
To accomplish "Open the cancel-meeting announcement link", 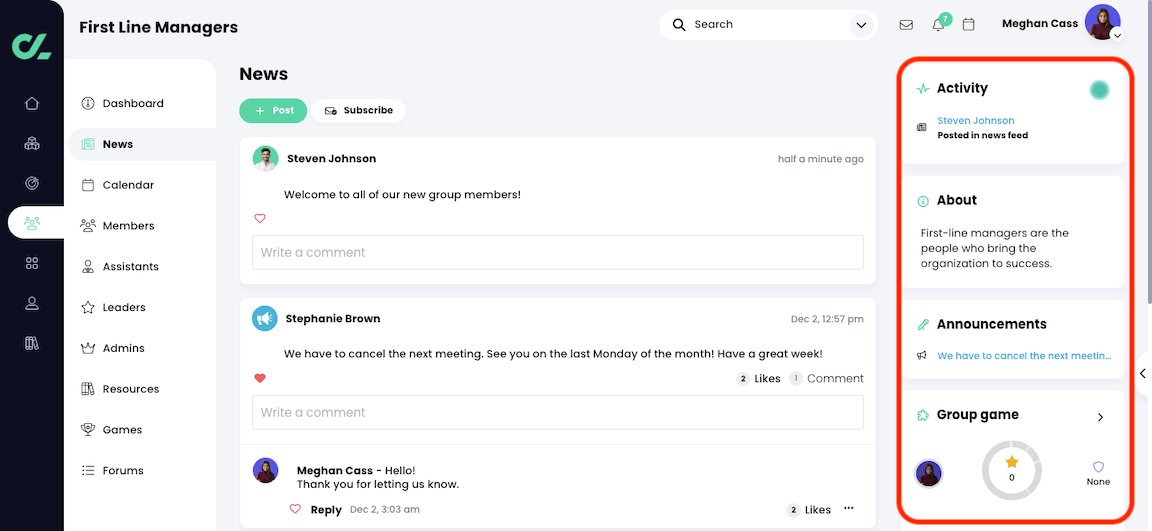I will coord(1024,355).
